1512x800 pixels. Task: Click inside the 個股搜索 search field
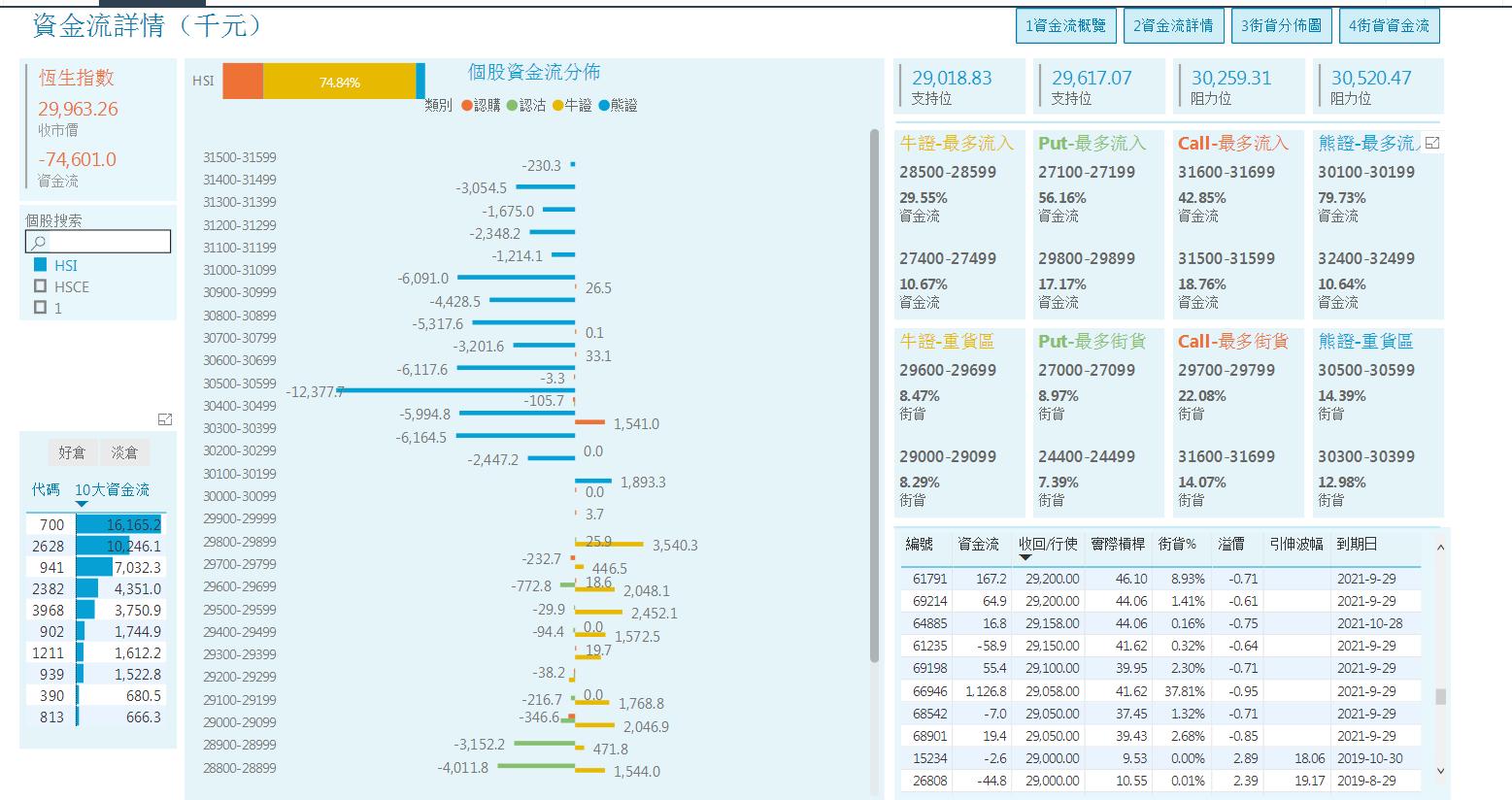point(107,241)
